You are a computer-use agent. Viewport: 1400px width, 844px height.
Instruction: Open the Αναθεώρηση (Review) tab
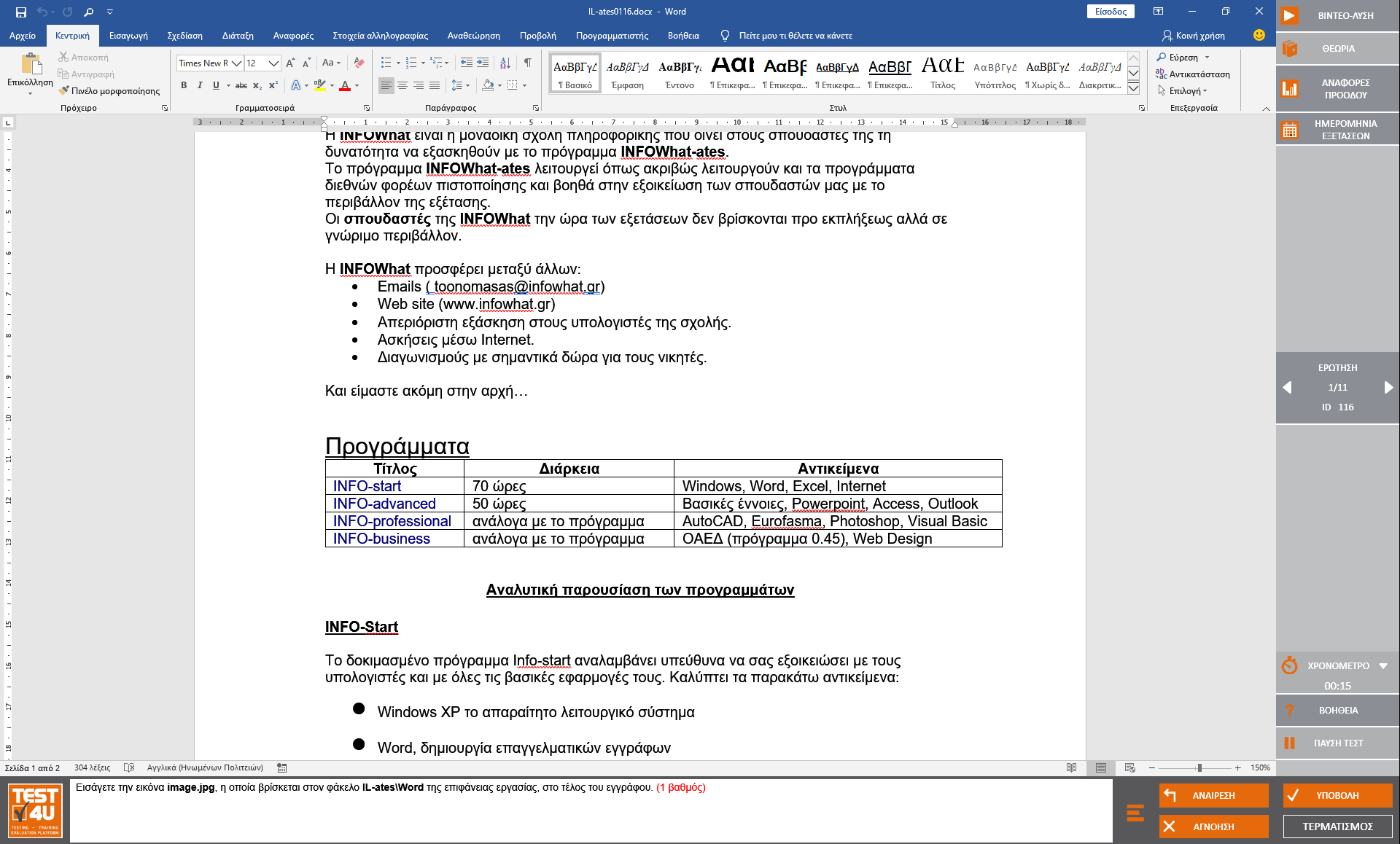pos(473,35)
